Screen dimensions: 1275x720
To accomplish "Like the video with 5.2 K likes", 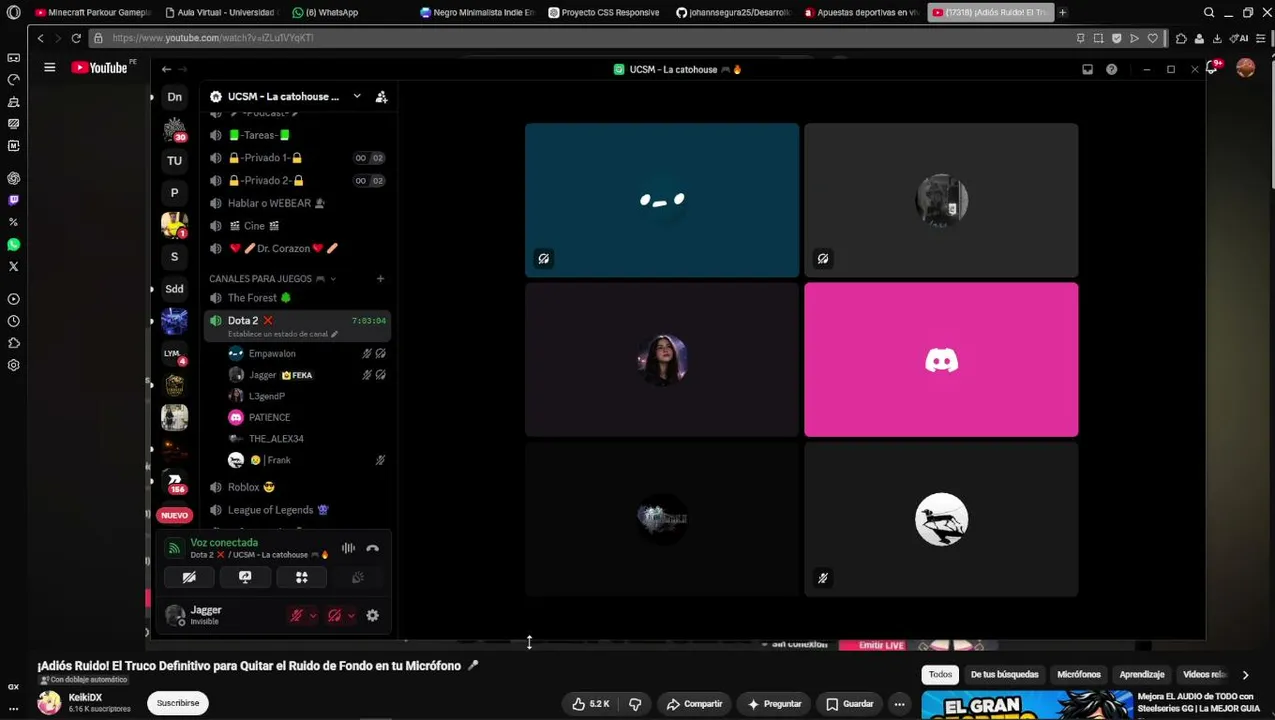I will [x=590, y=704].
